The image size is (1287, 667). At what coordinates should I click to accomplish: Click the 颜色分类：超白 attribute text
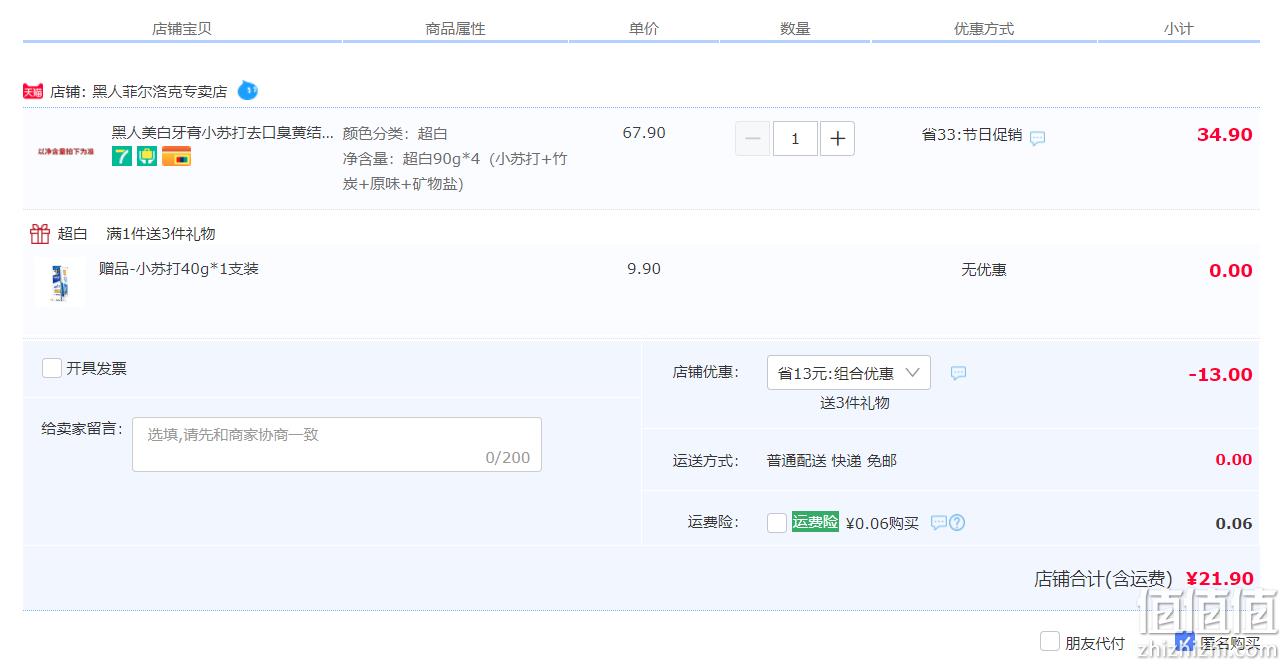pyautogui.click(x=395, y=134)
